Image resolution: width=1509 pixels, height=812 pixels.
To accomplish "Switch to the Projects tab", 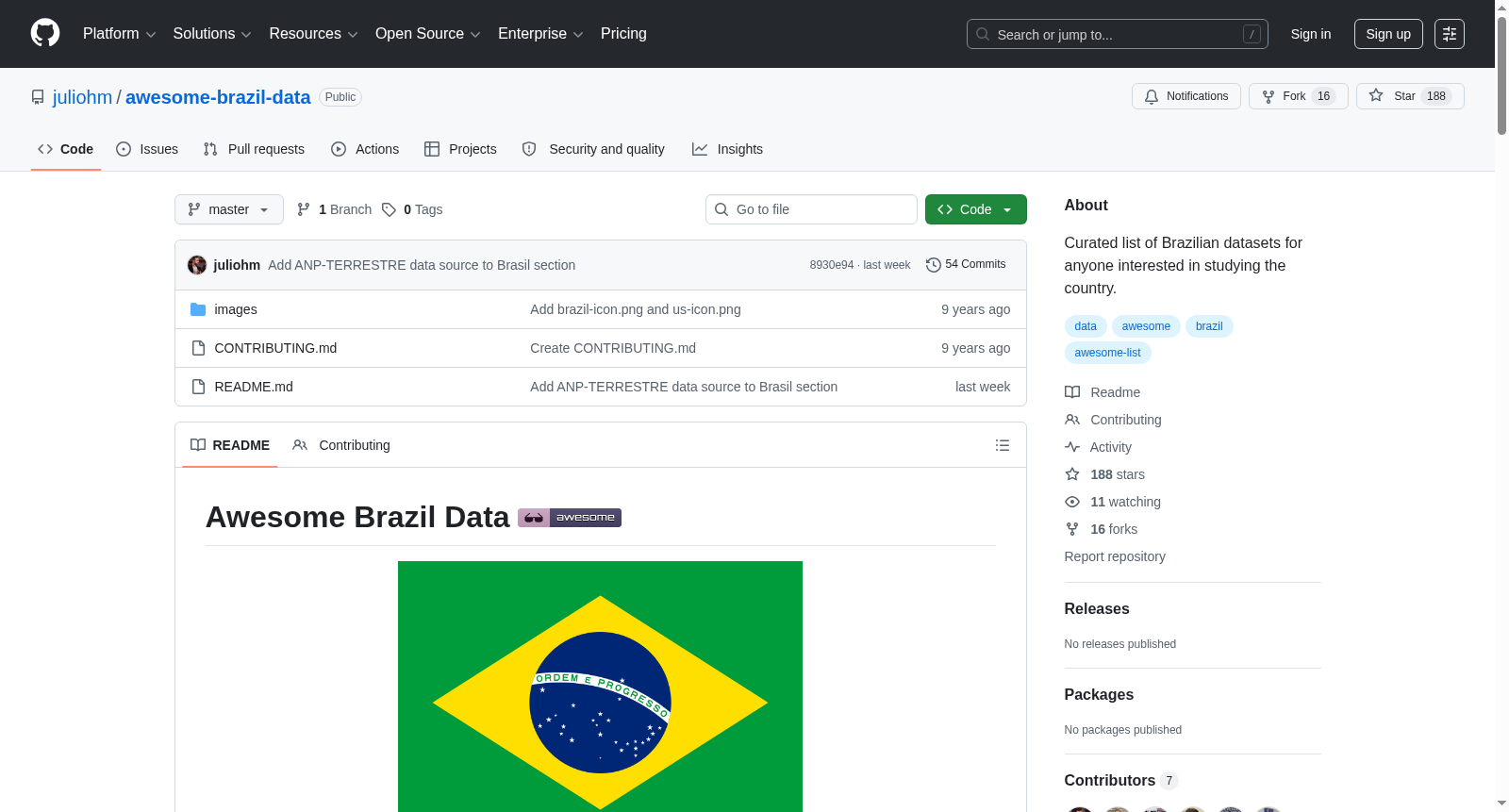I will (x=460, y=149).
